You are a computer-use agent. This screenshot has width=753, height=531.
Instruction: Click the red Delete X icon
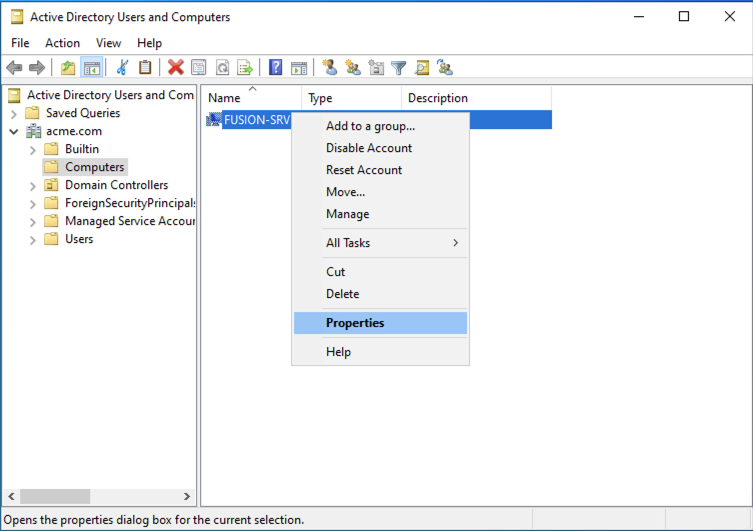[x=176, y=68]
